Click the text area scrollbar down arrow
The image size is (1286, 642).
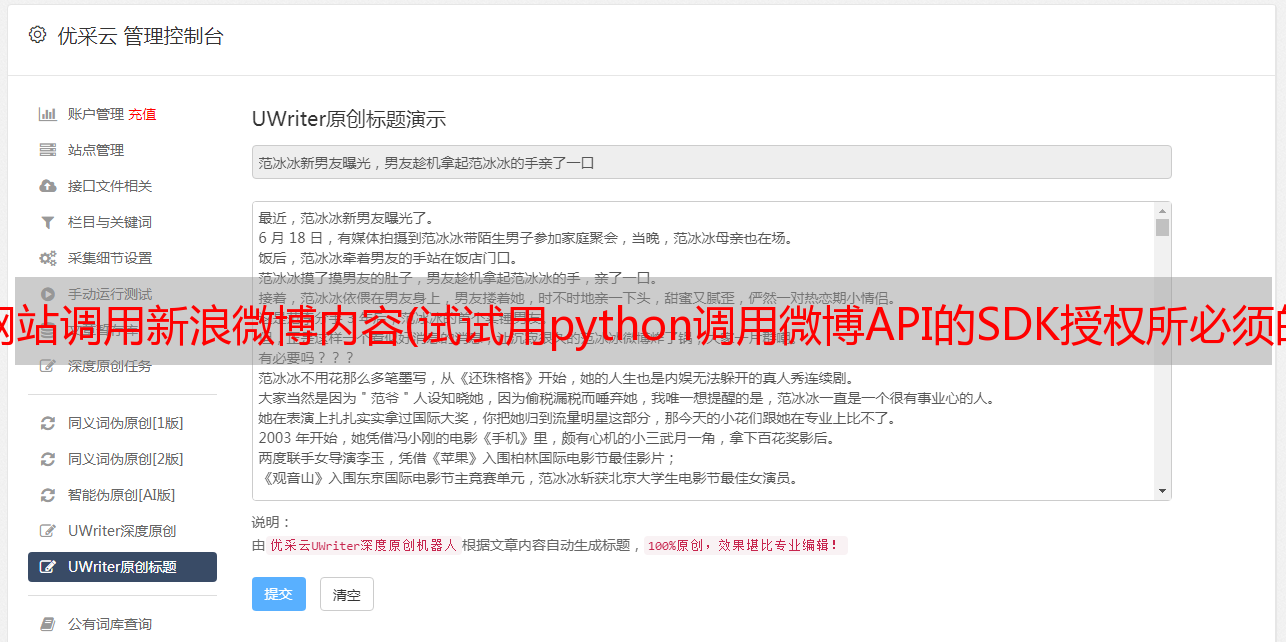[x=1162, y=491]
